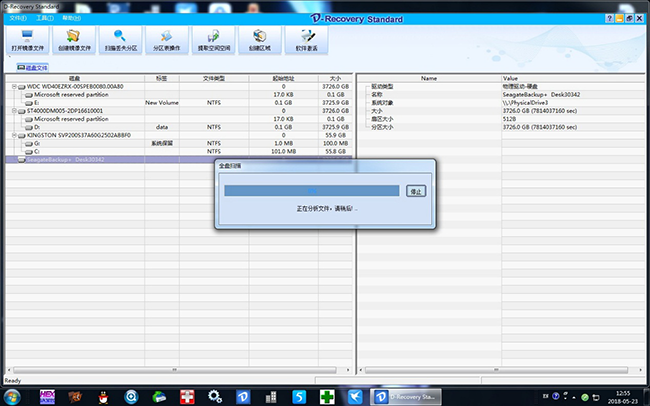
Task: Click the pinned blue D icon on taskbar
Action: point(243,397)
